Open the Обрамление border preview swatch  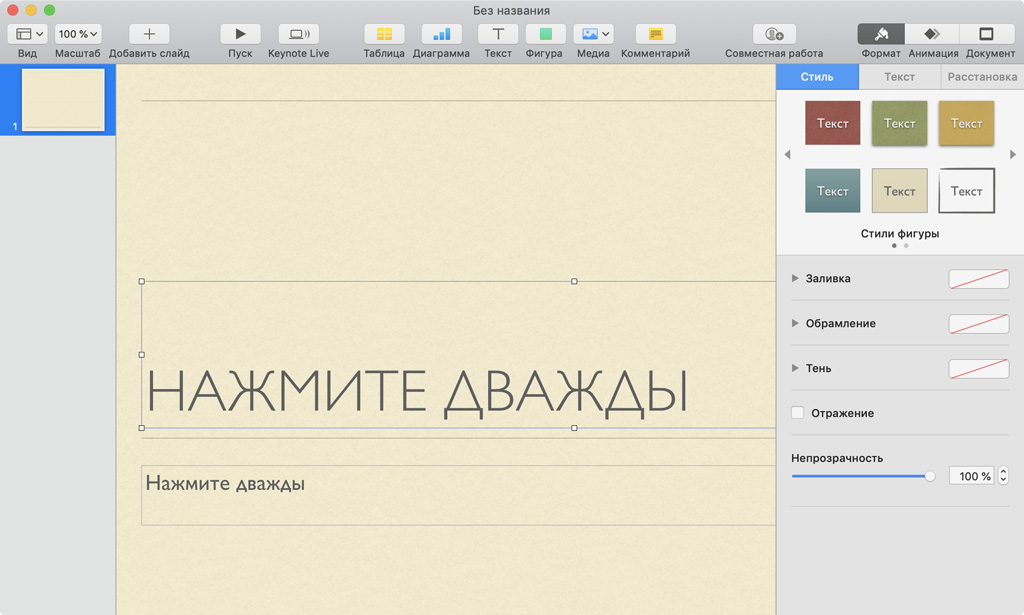[x=978, y=324]
